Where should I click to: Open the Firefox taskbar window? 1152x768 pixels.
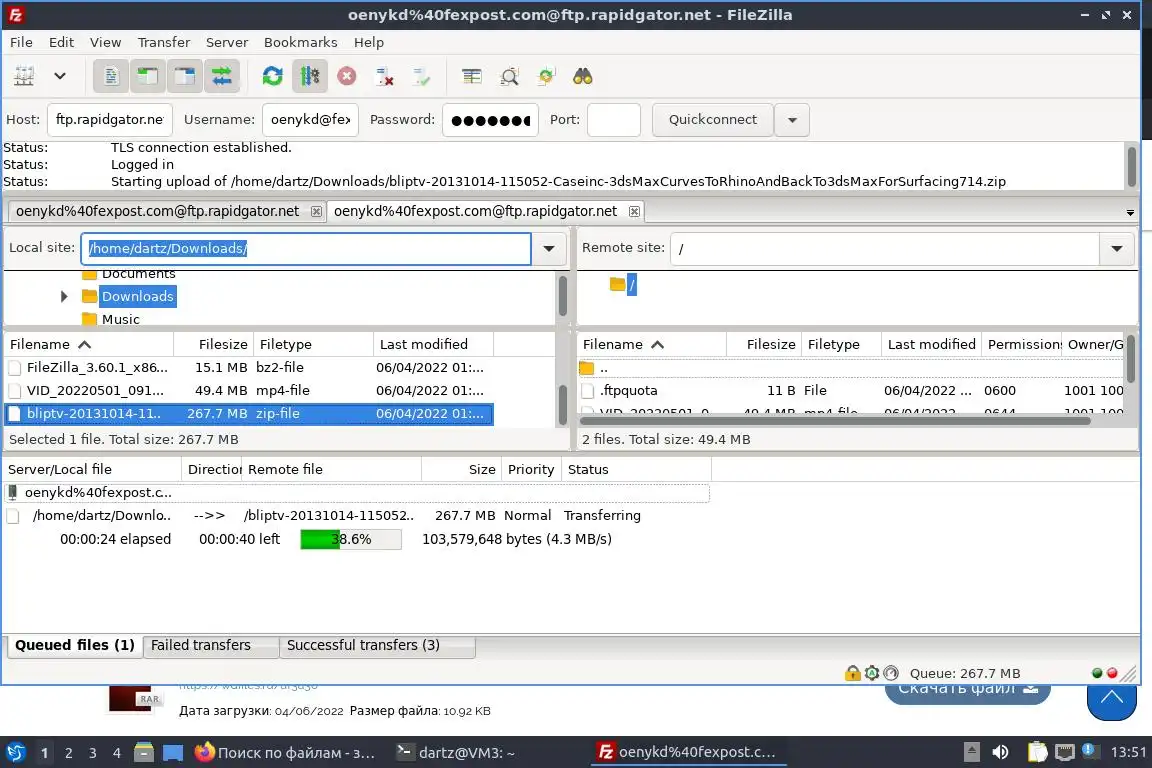[x=285, y=753]
